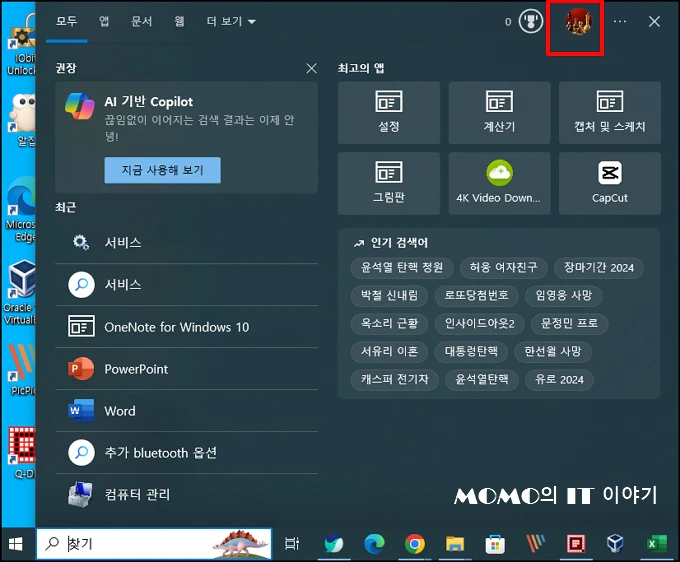680x562 pixels.
Task: Open PicPick on the taskbar
Action: point(535,544)
